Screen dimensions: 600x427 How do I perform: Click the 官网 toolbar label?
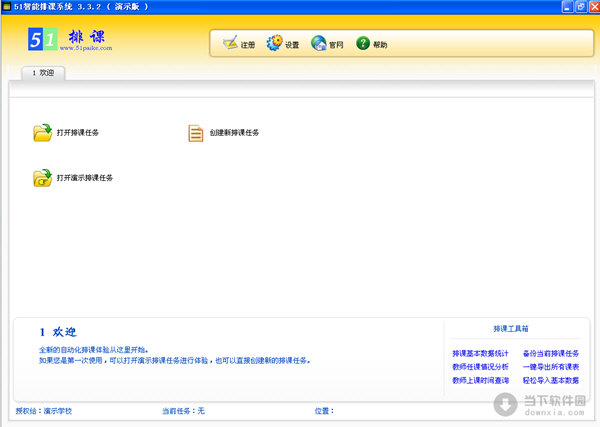(x=336, y=45)
